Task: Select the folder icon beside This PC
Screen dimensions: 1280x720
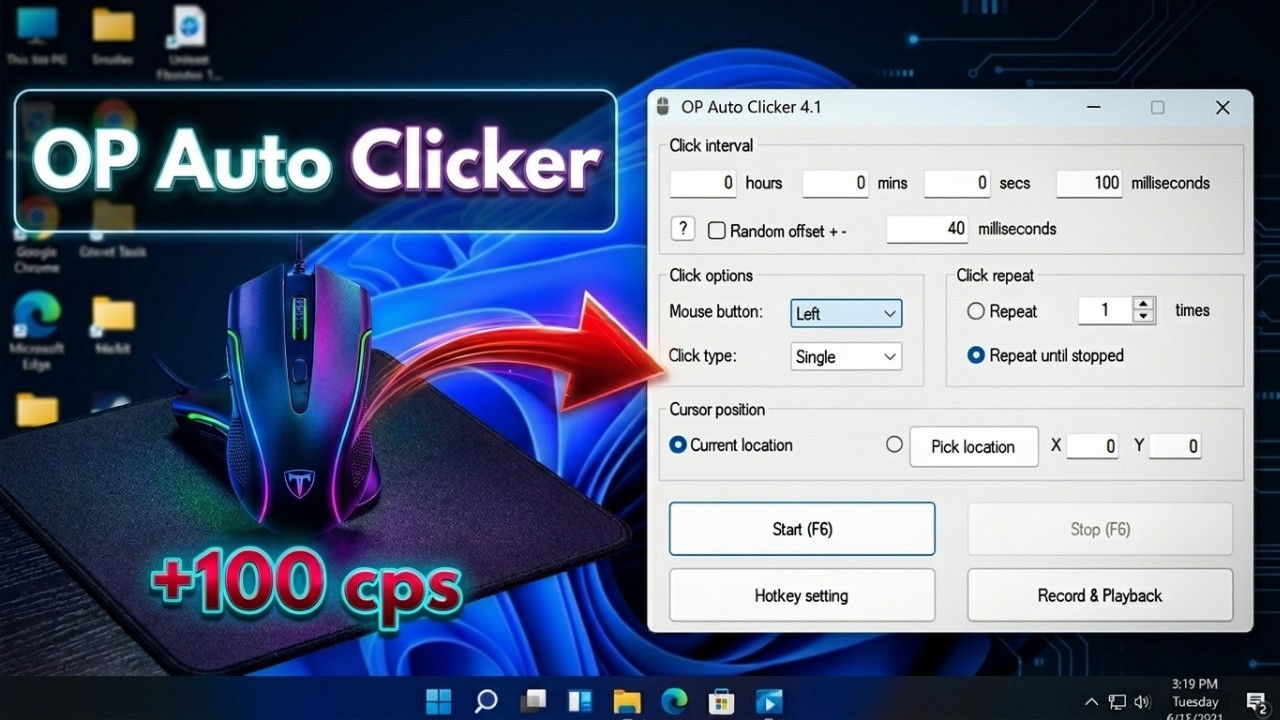Action: [x=113, y=35]
